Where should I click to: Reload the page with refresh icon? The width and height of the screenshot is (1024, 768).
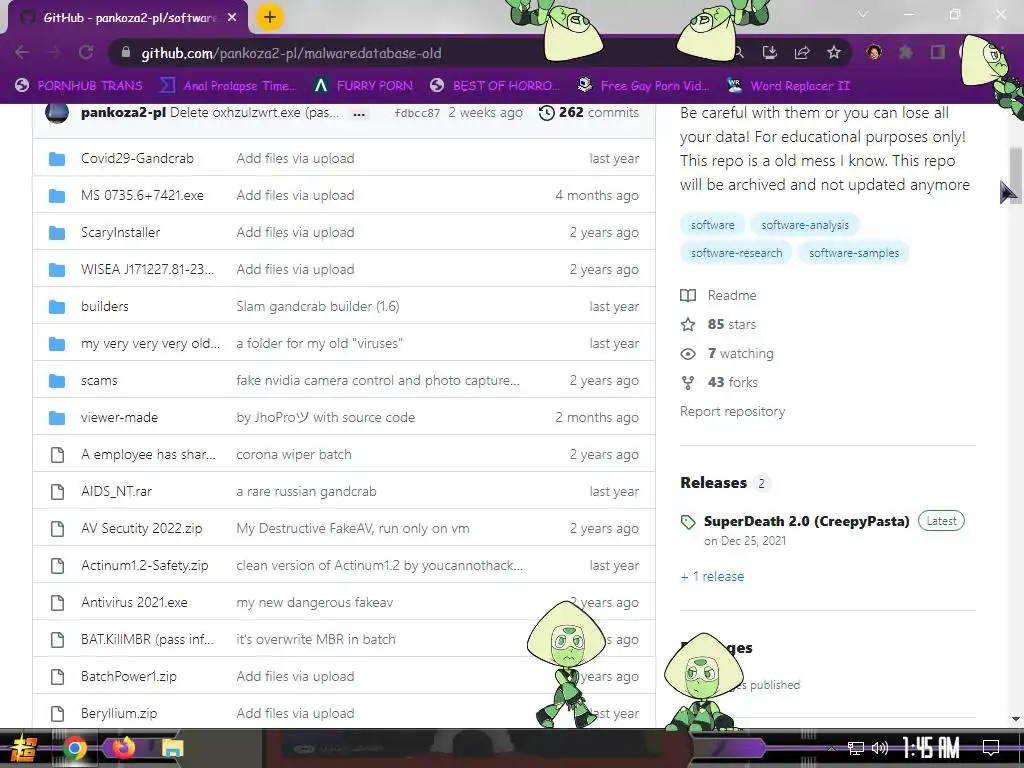coord(86,52)
